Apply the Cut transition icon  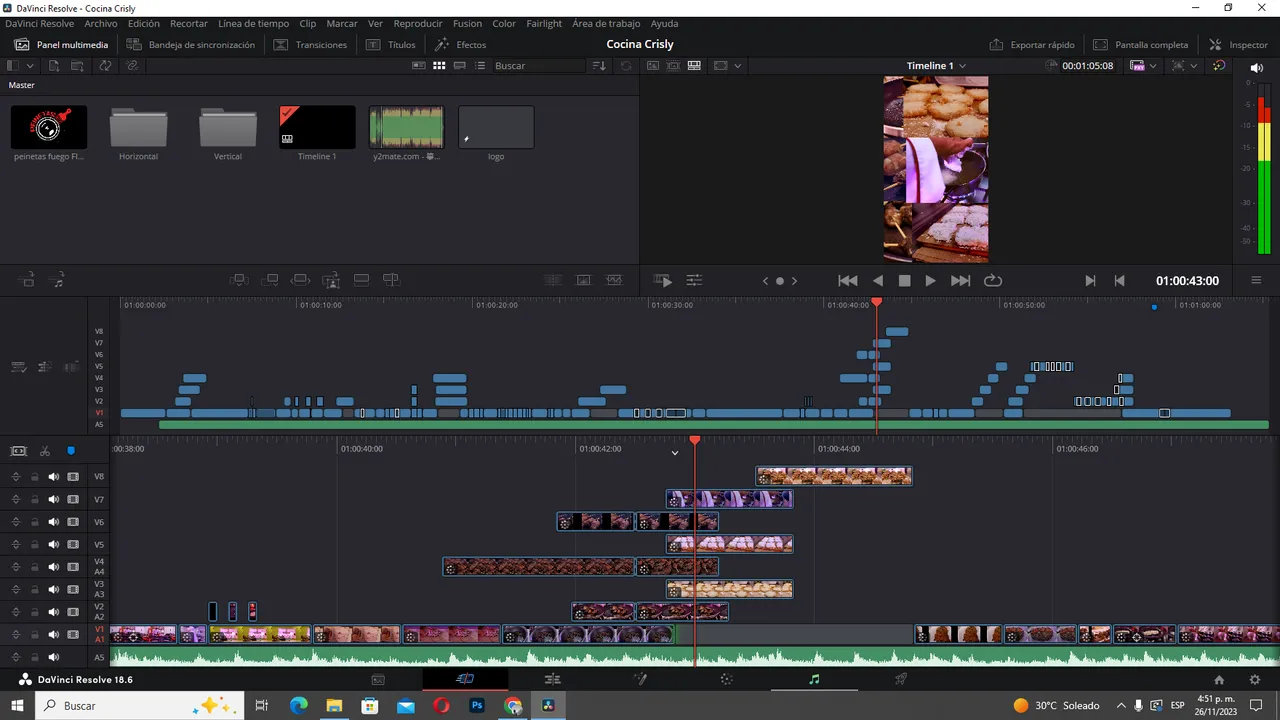pos(553,280)
